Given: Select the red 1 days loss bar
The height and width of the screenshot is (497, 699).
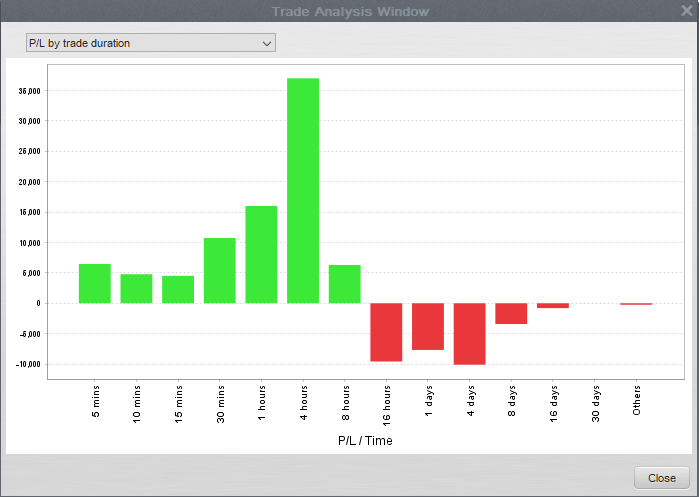Looking at the screenshot, I should (x=428, y=326).
